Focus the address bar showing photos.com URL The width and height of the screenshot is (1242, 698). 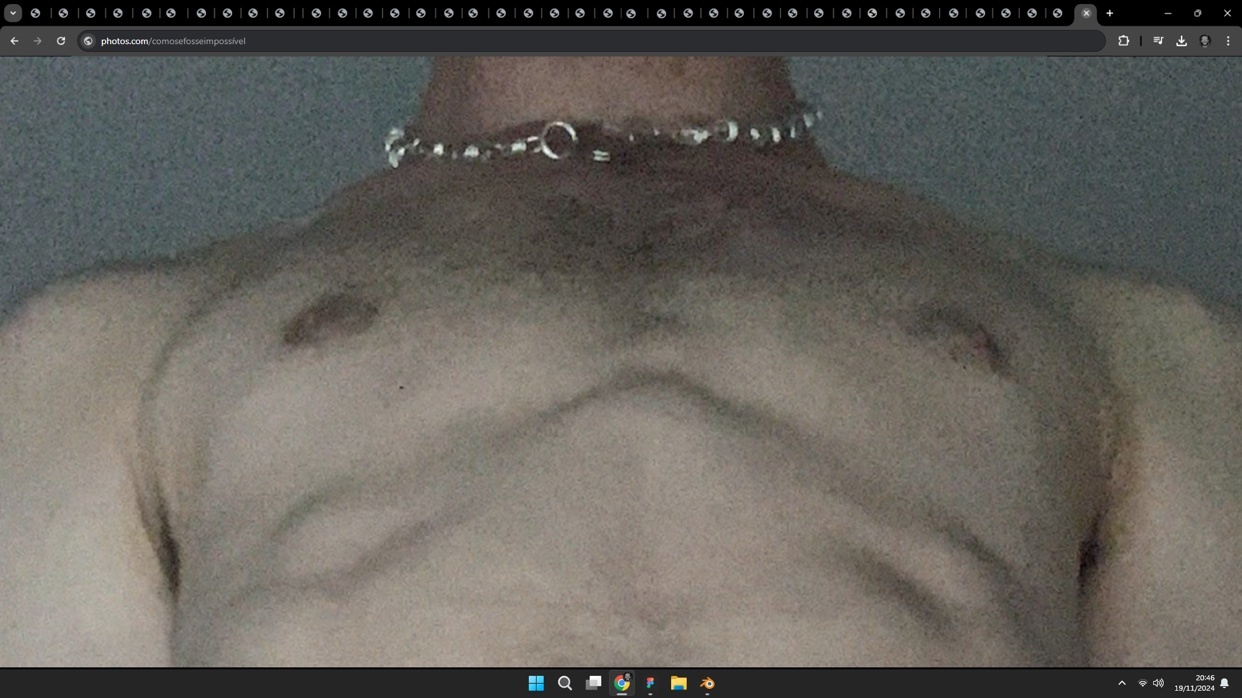pos(592,41)
